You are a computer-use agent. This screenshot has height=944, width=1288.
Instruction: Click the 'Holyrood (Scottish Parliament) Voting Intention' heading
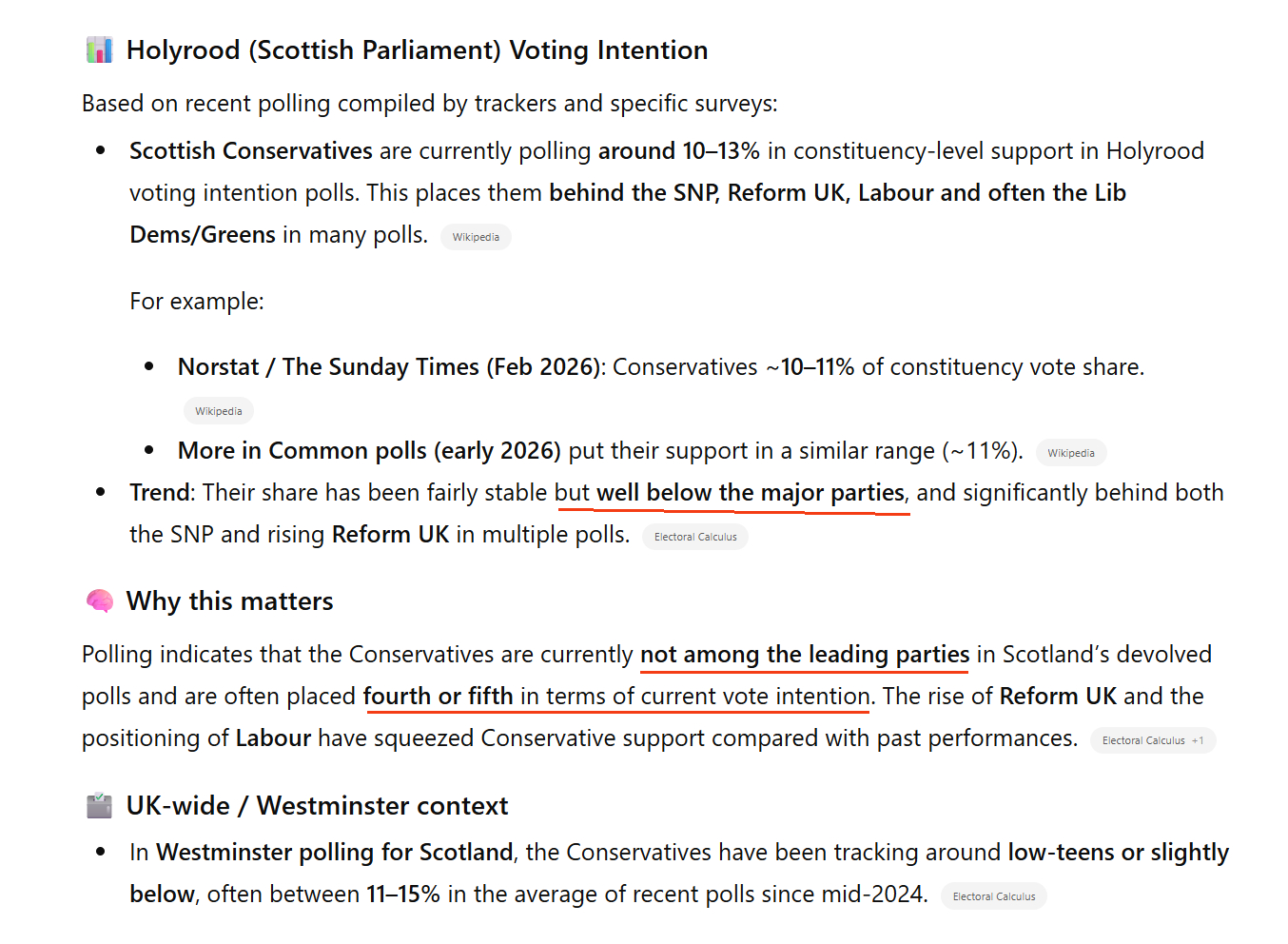(417, 50)
